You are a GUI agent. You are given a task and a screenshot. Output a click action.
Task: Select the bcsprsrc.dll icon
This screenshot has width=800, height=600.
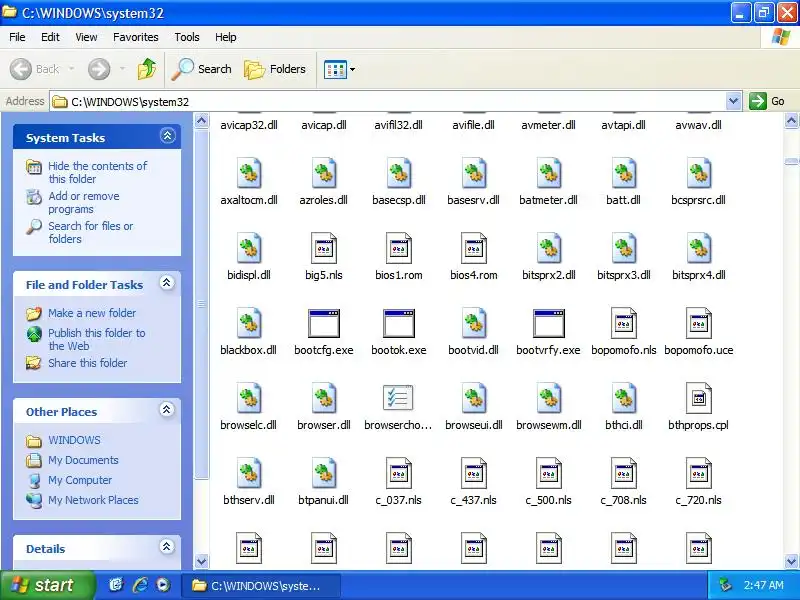pyautogui.click(x=699, y=173)
